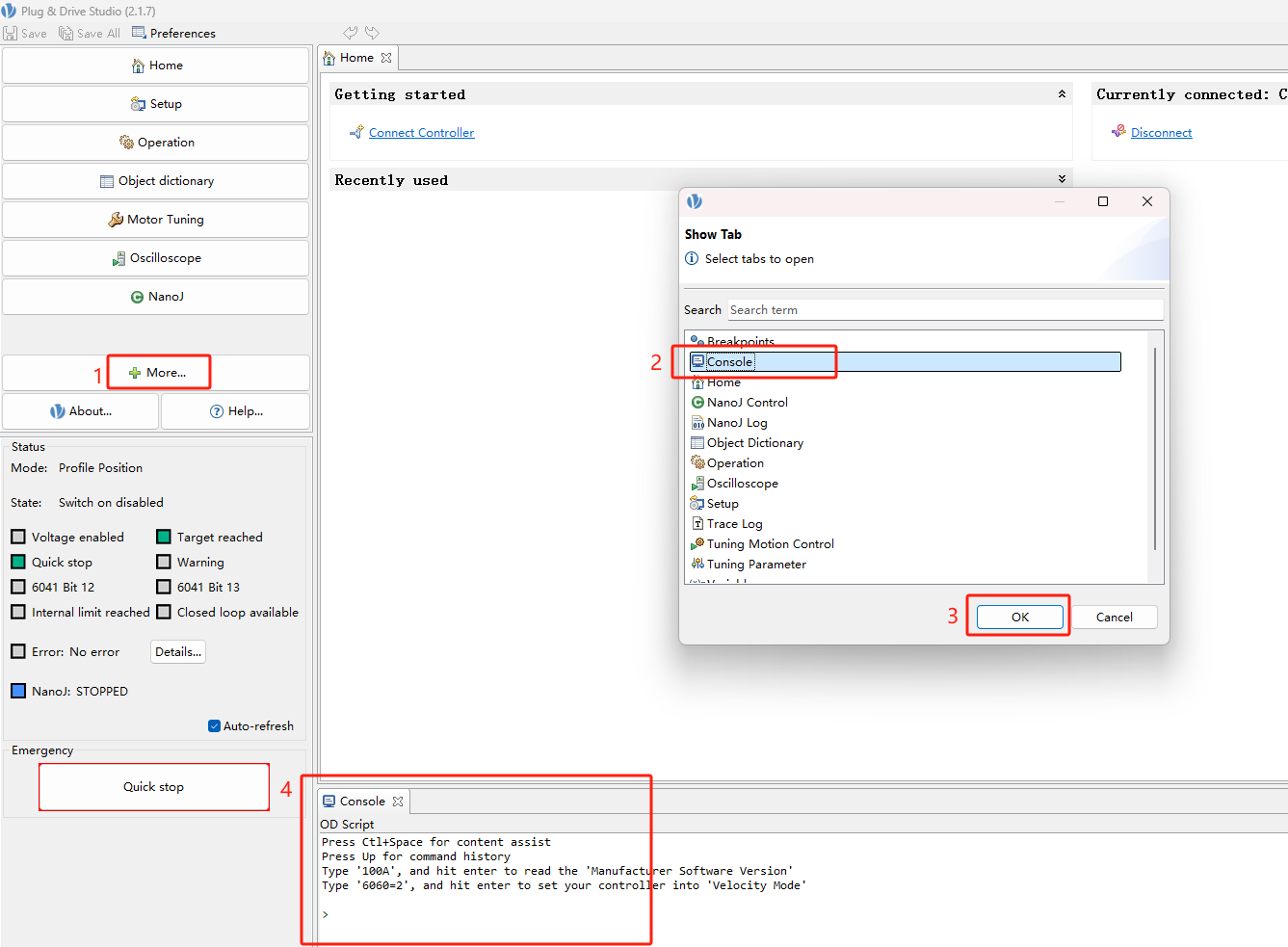Toggle the Voltage enabled status box
The height and width of the screenshot is (947, 1288).
[18, 537]
